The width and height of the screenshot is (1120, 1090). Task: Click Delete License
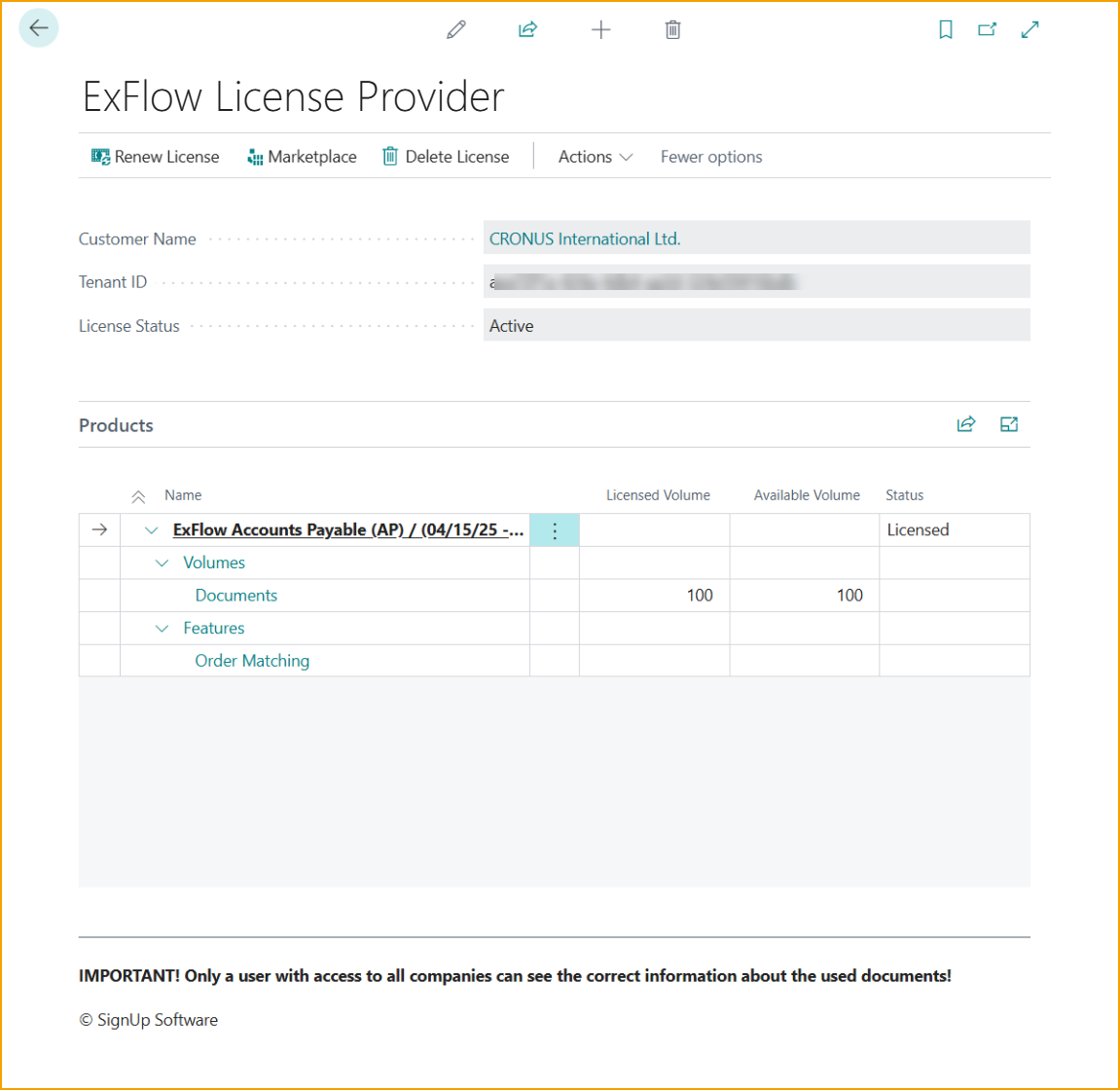coord(446,157)
